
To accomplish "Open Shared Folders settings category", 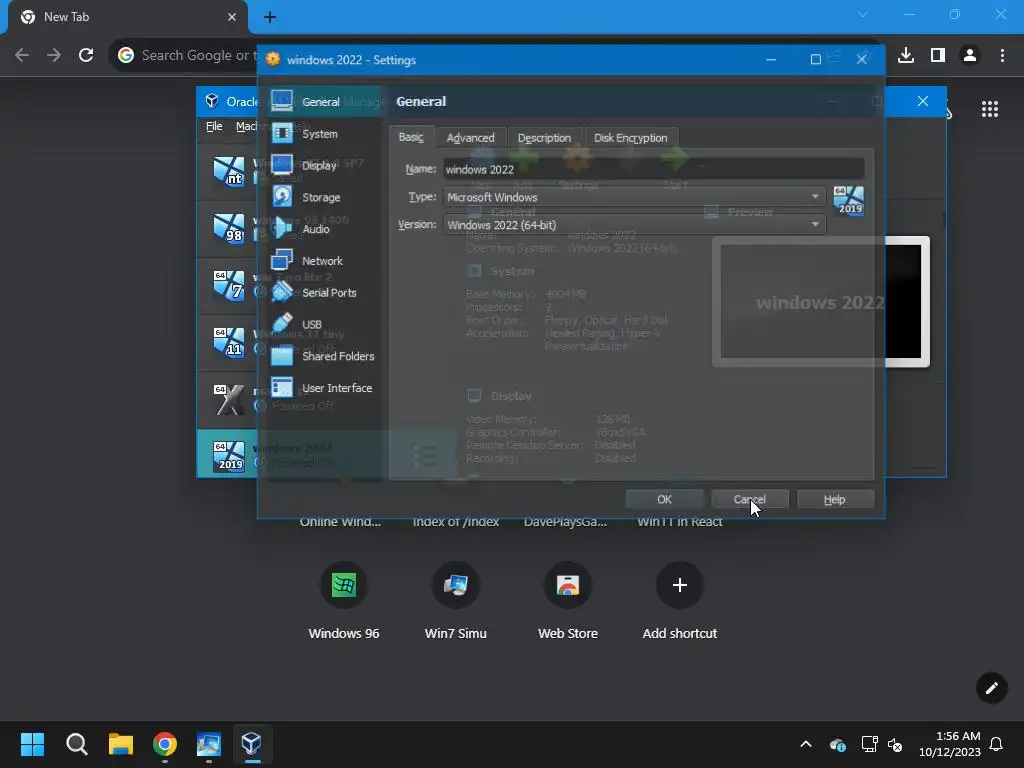I will click(338, 356).
